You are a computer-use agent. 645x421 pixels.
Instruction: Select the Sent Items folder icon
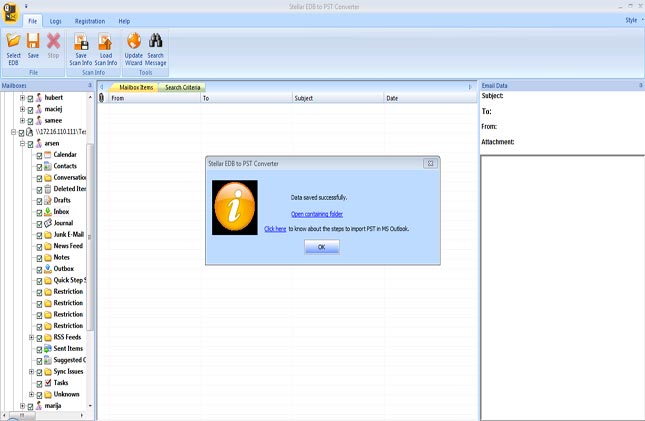(x=48, y=349)
